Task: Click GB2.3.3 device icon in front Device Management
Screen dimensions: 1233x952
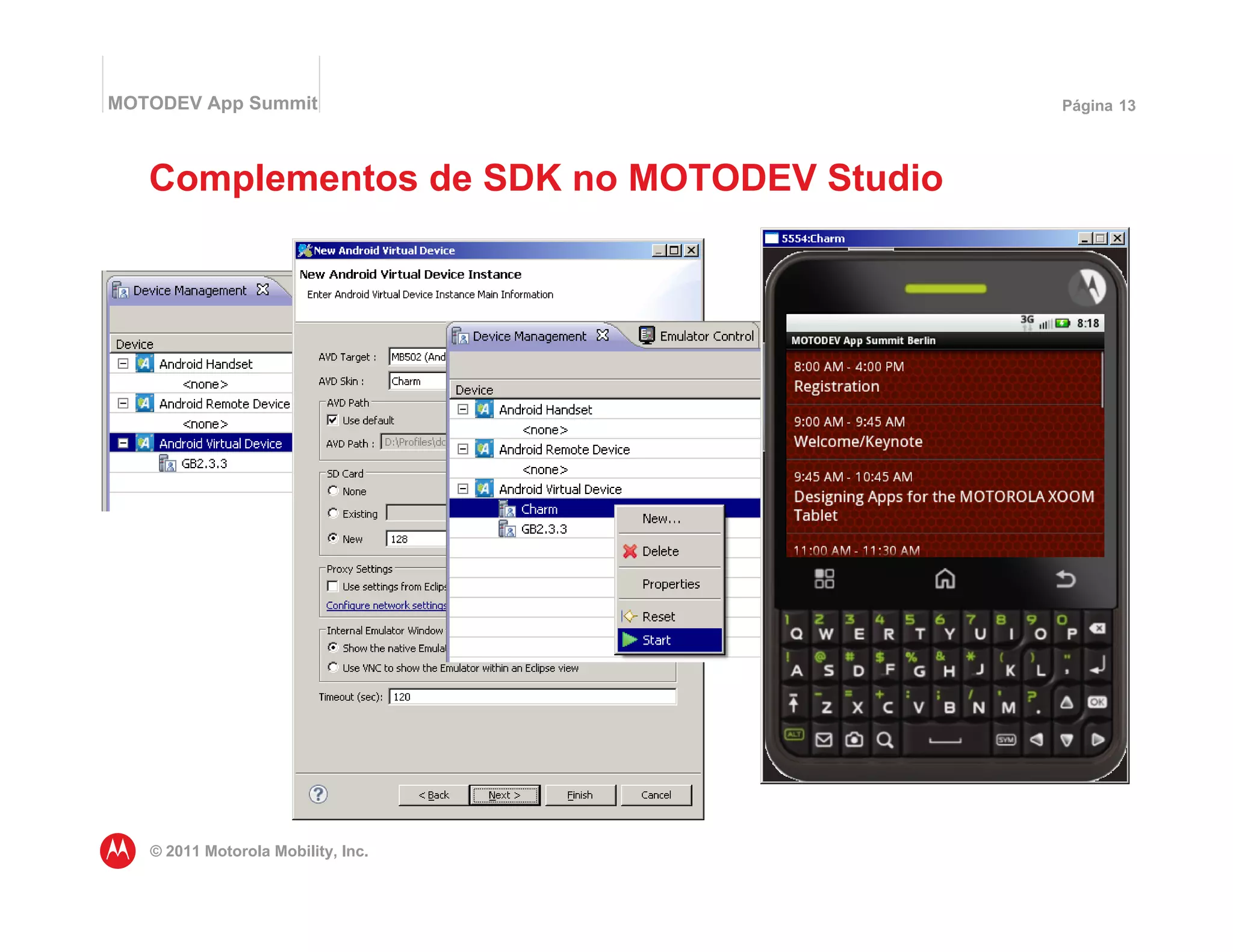Action: pos(508,529)
